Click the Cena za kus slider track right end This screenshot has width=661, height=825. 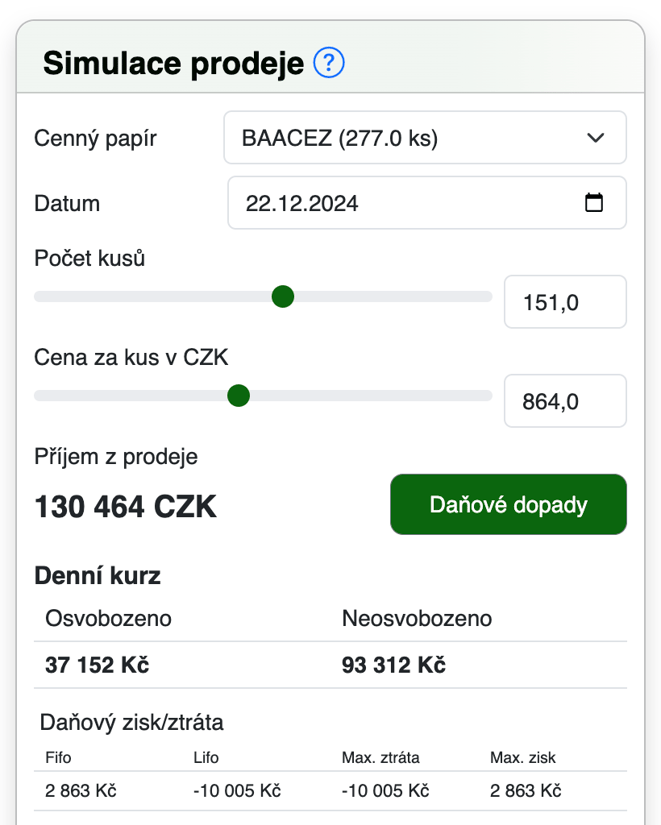pos(485,396)
